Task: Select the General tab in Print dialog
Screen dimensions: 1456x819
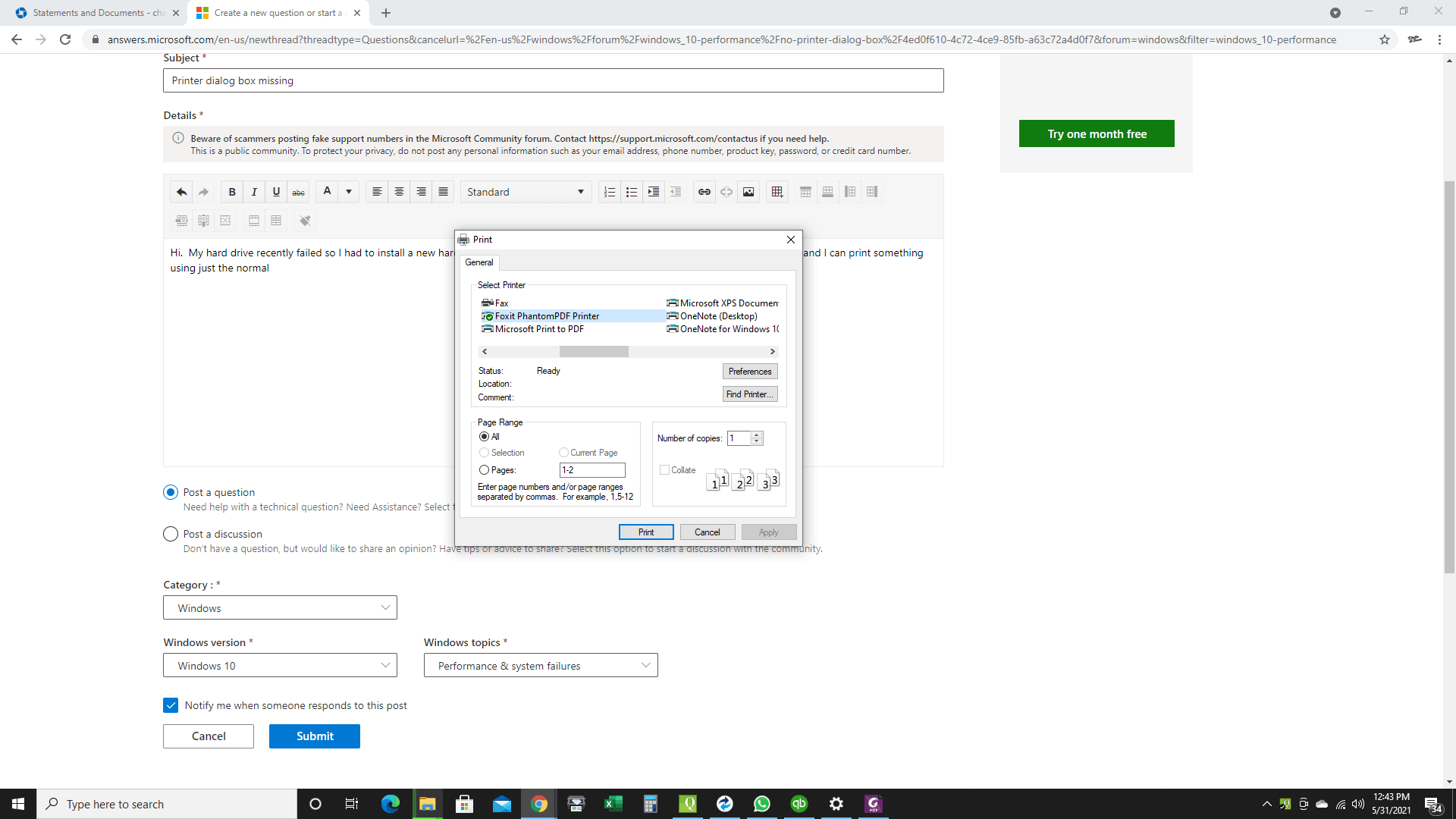Action: coord(479,262)
